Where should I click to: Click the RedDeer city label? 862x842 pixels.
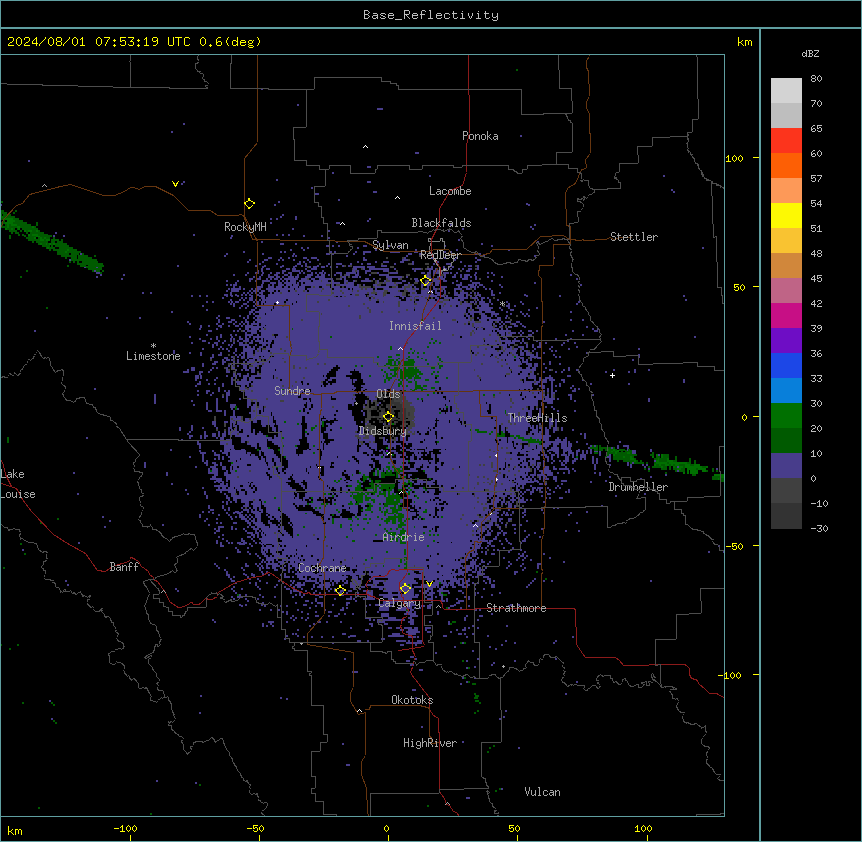[440, 255]
